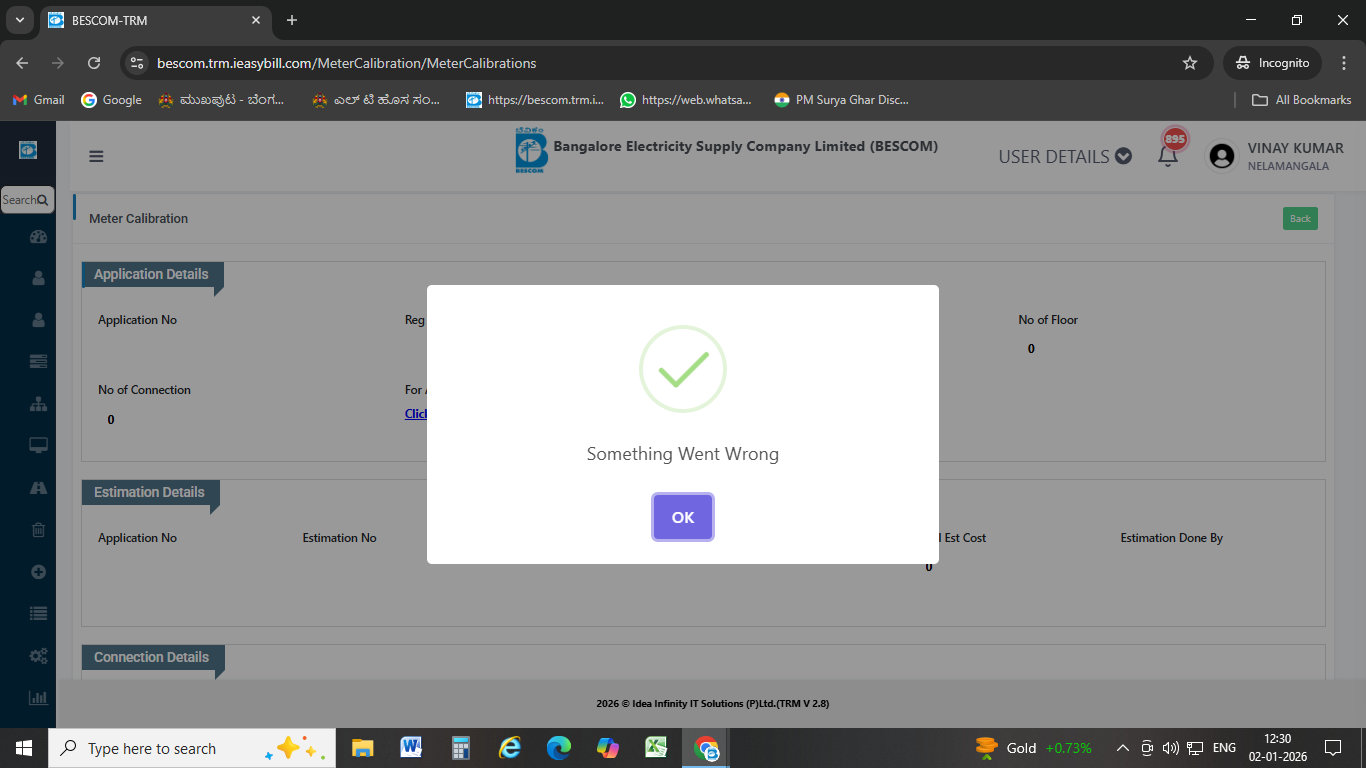Open the Windows notification center
This screenshot has width=1366, height=768.
coord(1333,748)
